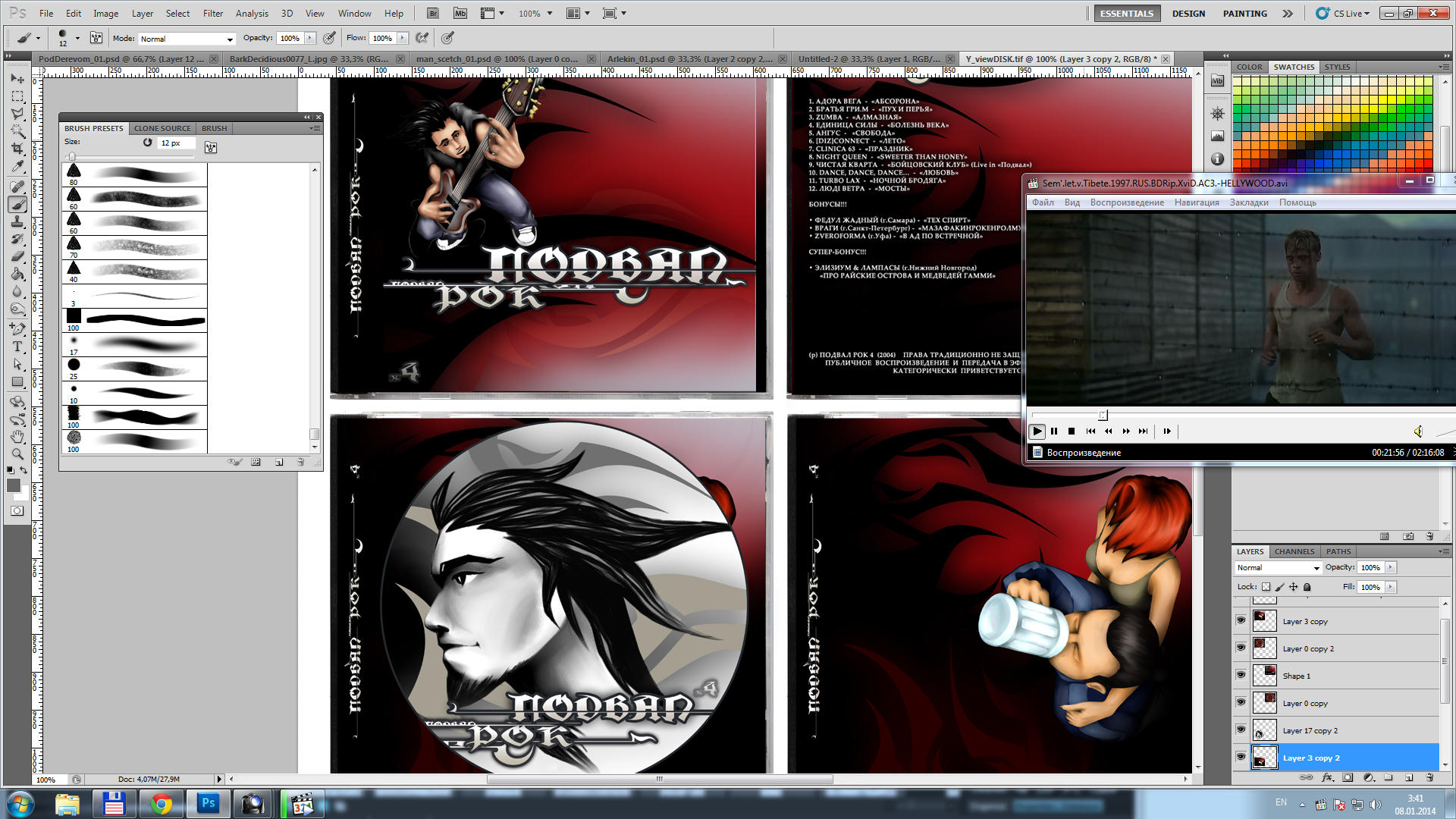Launch Bridge from the Br button
Screen dimensions: 1456x819
coord(432,13)
